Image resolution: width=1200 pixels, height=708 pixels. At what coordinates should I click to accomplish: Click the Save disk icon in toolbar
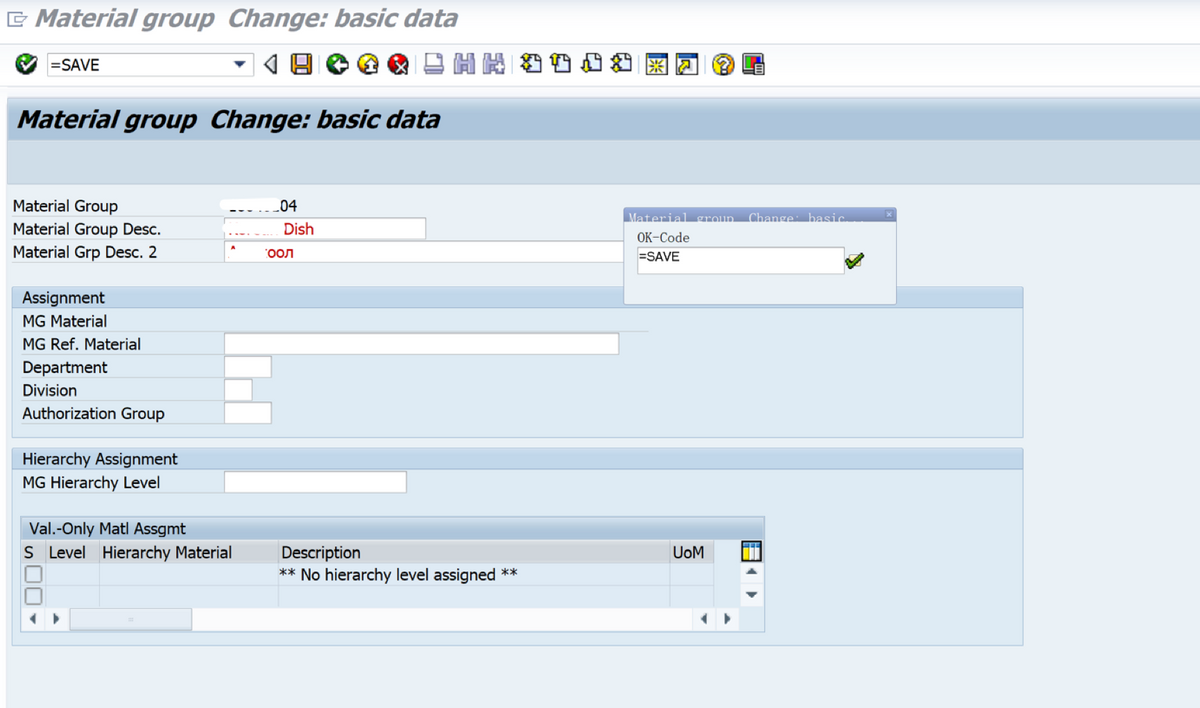pyautogui.click(x=301, y=63)
